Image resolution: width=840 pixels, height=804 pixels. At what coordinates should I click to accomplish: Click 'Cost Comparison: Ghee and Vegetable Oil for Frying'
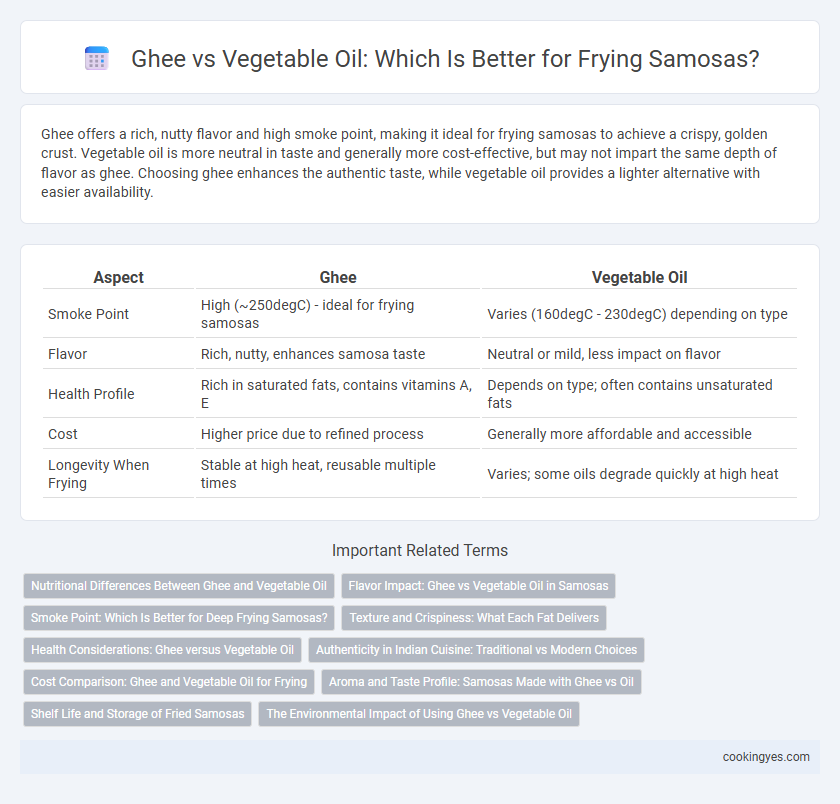click(x=169, y=682)
